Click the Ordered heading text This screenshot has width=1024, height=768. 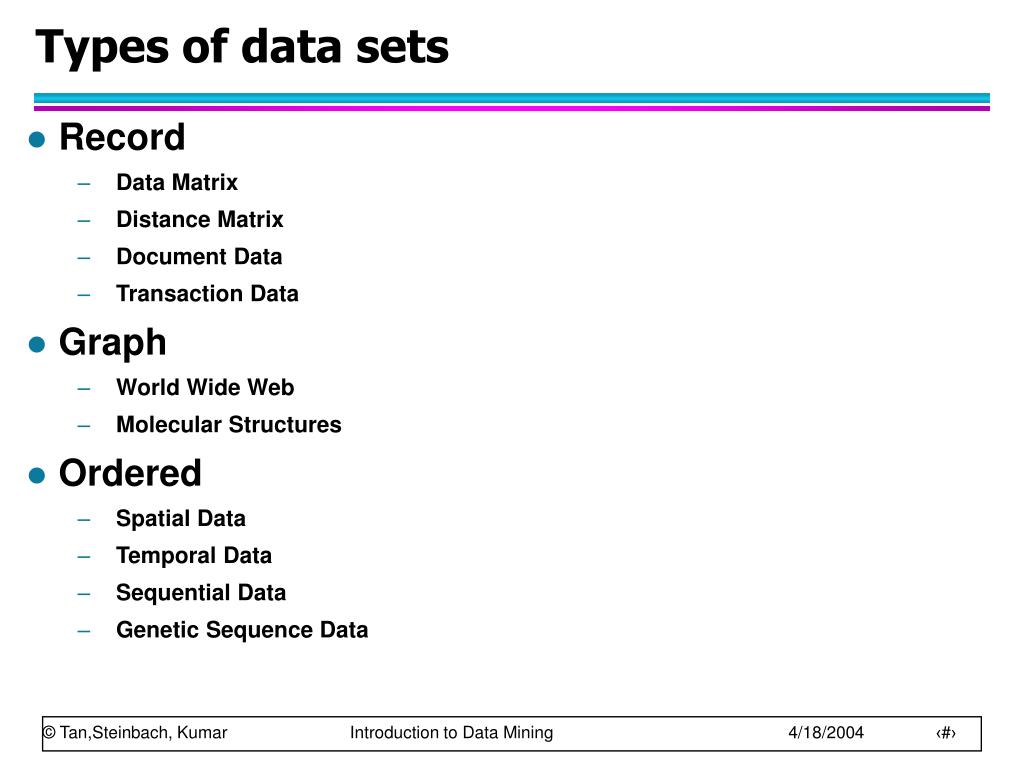coord(131,473)
